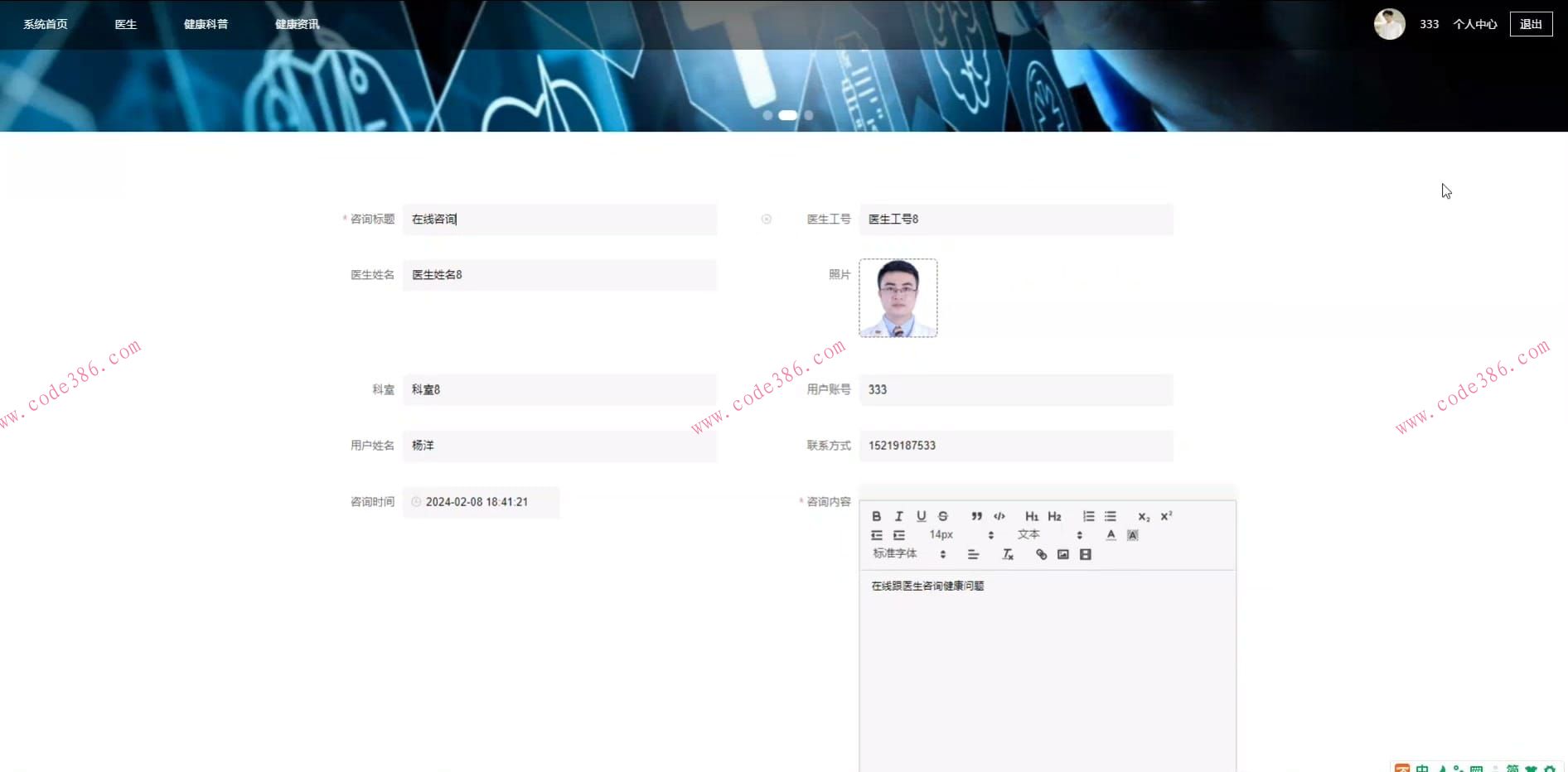Apply underline formatting in the editor
Viewport: 1568px width, 772px height.
(921, 516)
